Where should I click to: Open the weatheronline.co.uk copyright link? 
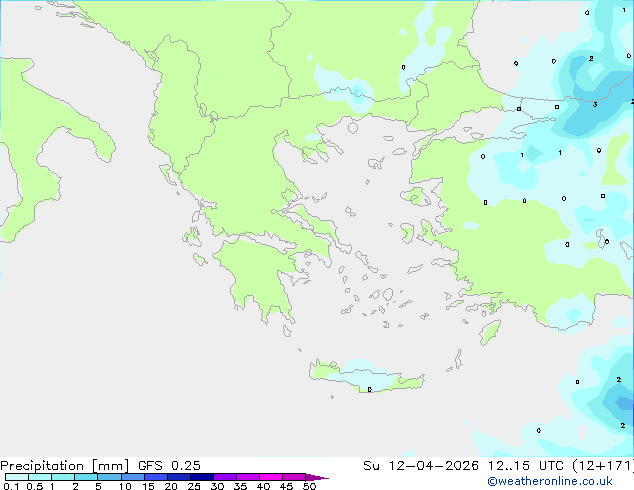[550, 481]
